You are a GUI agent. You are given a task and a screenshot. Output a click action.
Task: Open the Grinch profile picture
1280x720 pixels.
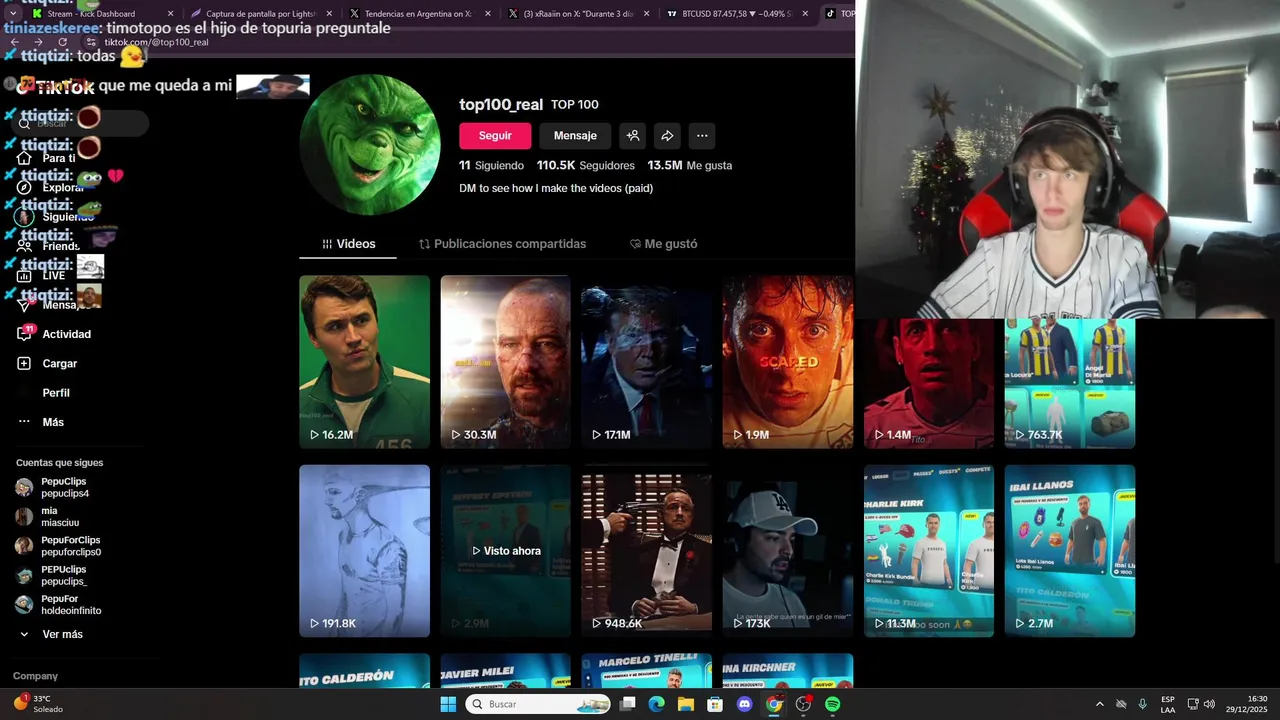point(370,145)
